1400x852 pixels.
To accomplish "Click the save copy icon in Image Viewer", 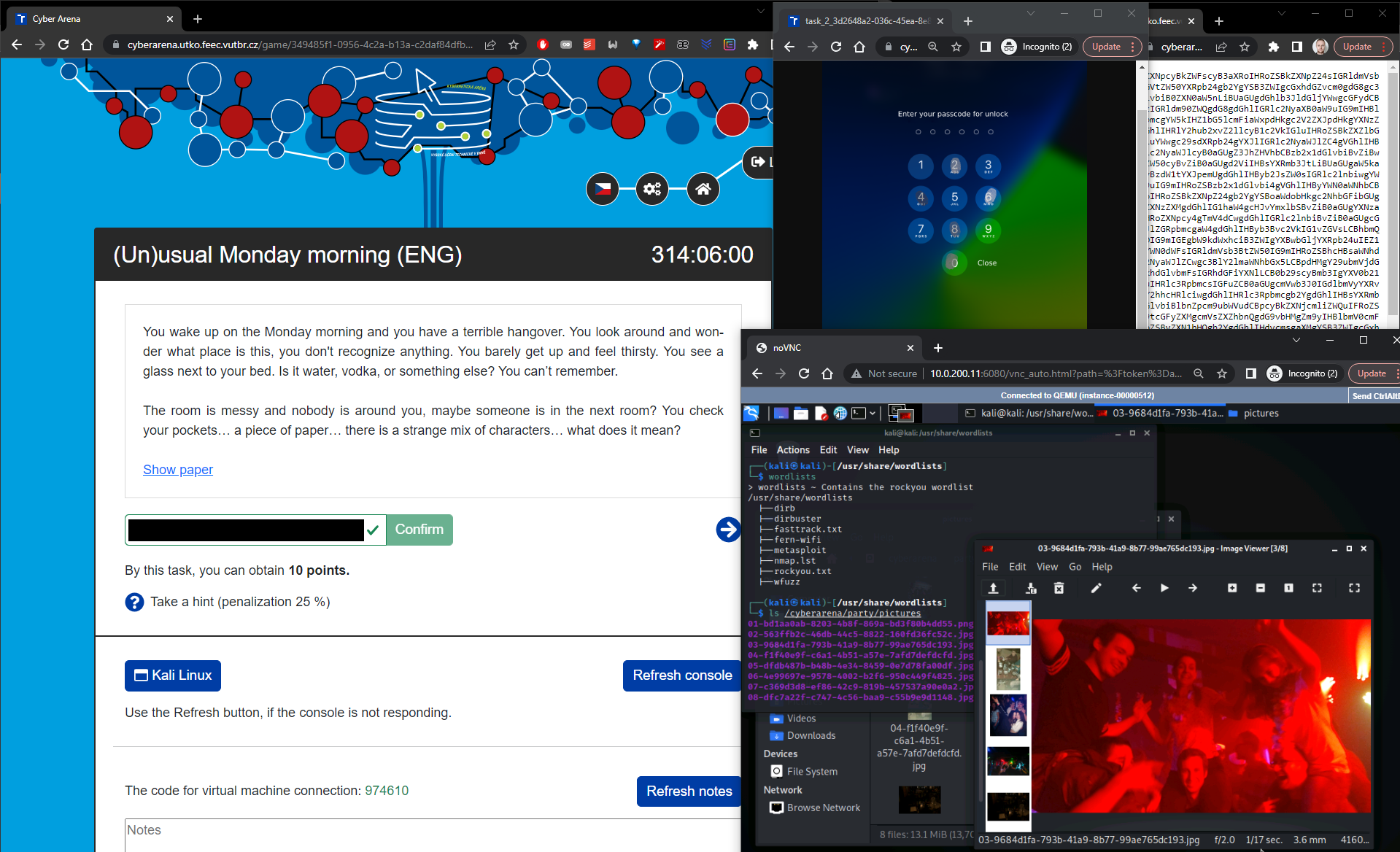I will point(1031,588).
